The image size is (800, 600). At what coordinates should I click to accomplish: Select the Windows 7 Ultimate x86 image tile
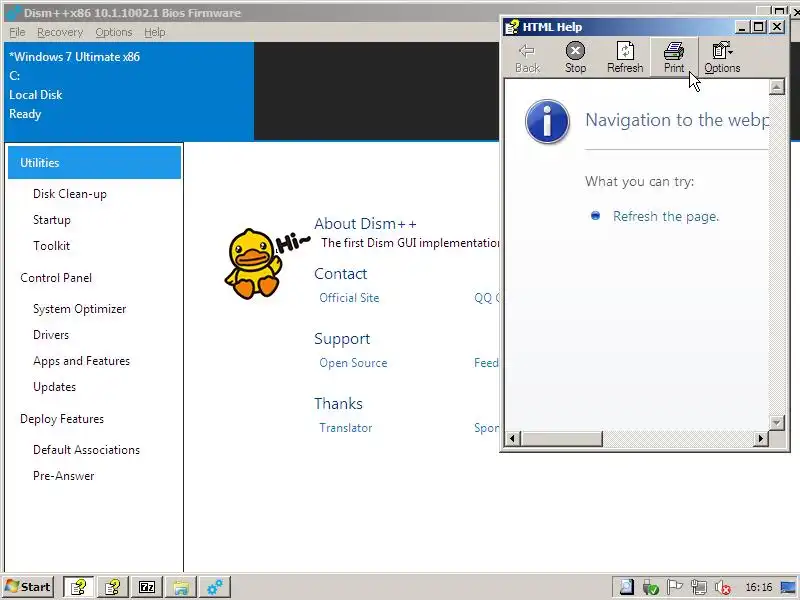129,92
